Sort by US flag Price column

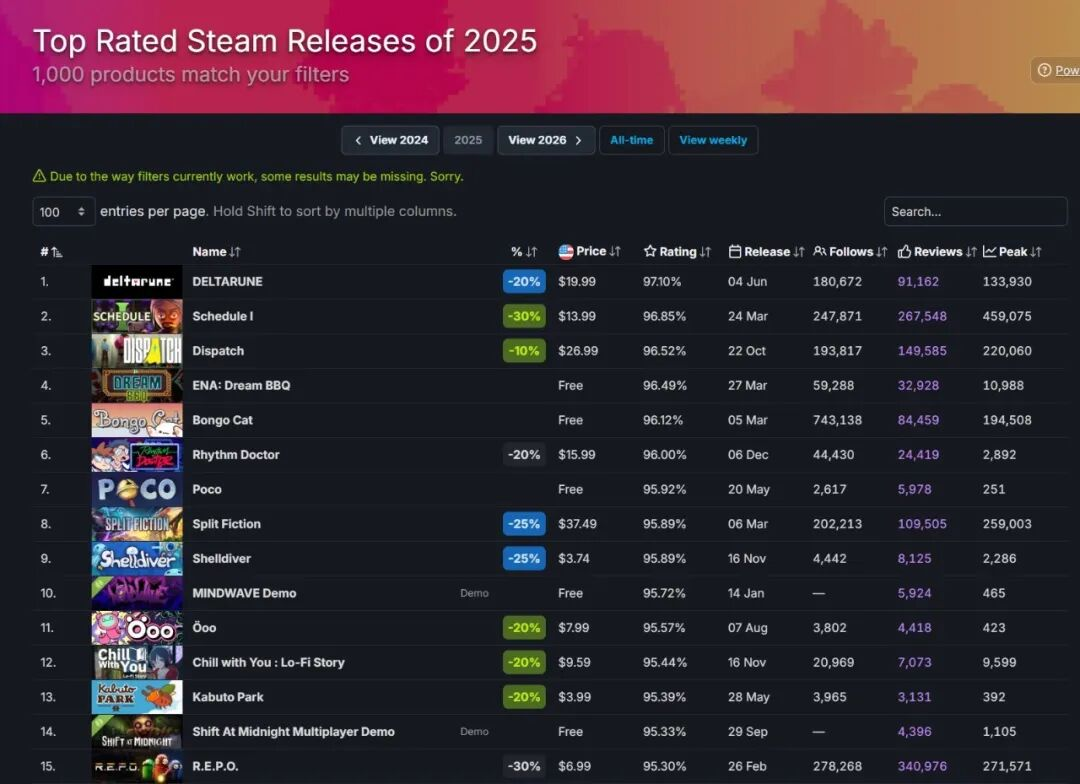589,252
